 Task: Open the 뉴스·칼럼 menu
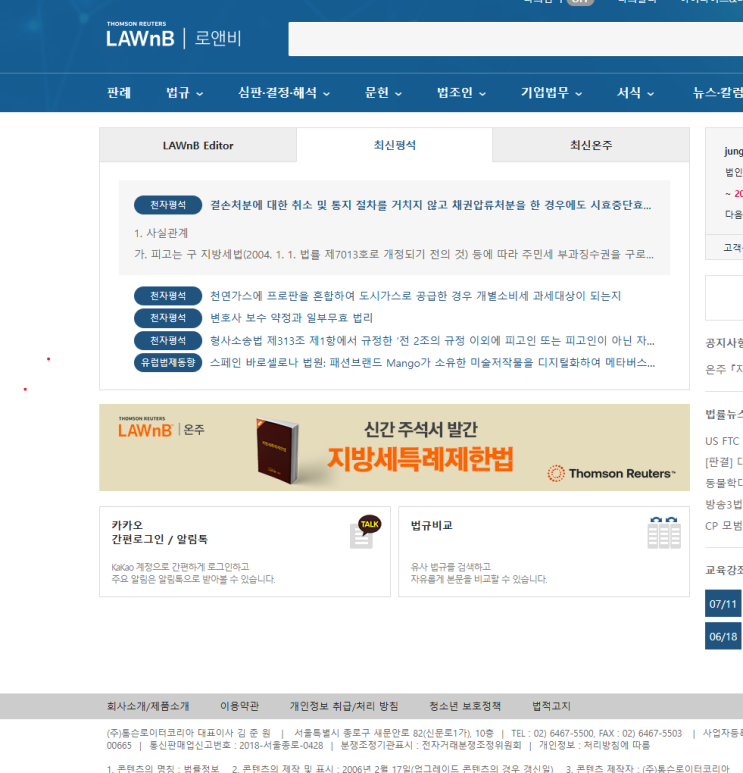pyautogui.click(x=717, y=93)
